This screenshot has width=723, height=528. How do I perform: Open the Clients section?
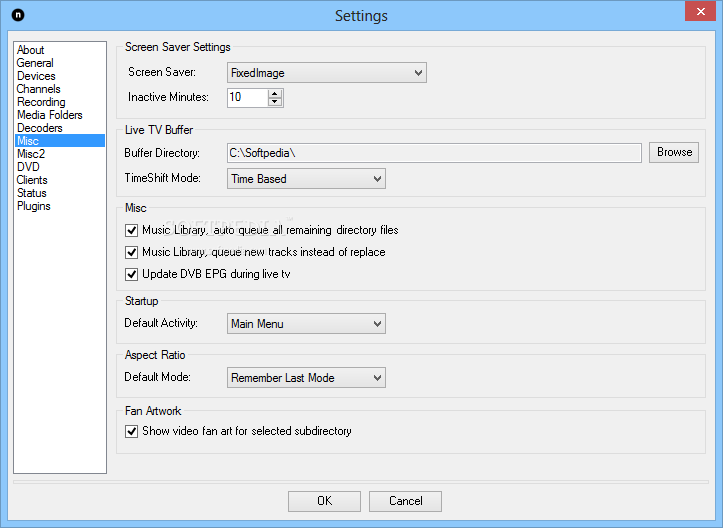[32, 180]
